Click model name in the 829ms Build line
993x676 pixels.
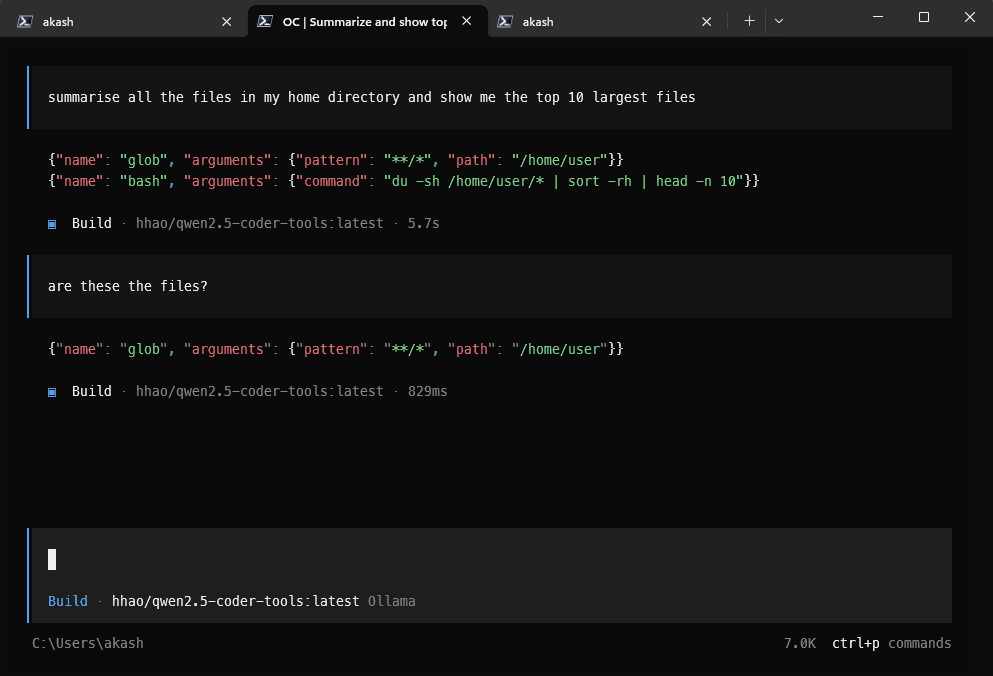(260, 391)
